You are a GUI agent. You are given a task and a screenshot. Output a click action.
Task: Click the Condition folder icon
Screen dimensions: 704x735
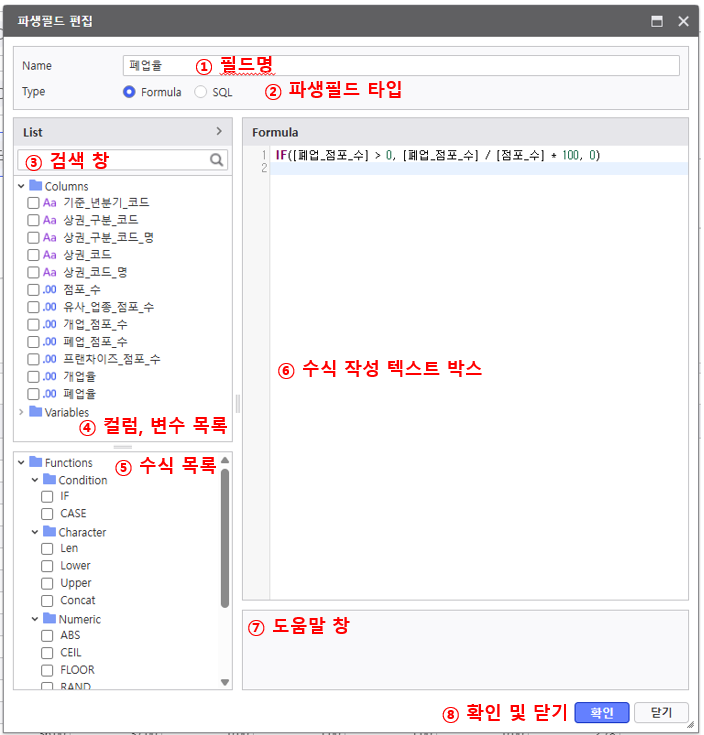click(49, 480)
